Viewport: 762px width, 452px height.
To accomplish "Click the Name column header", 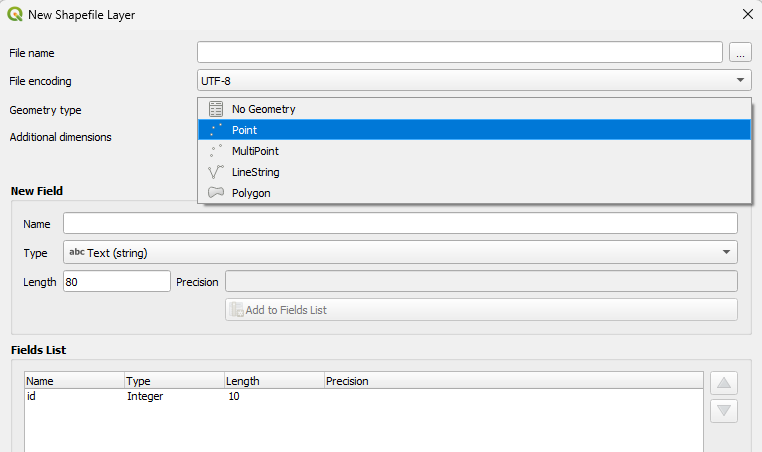I will (x=75, y=381).
